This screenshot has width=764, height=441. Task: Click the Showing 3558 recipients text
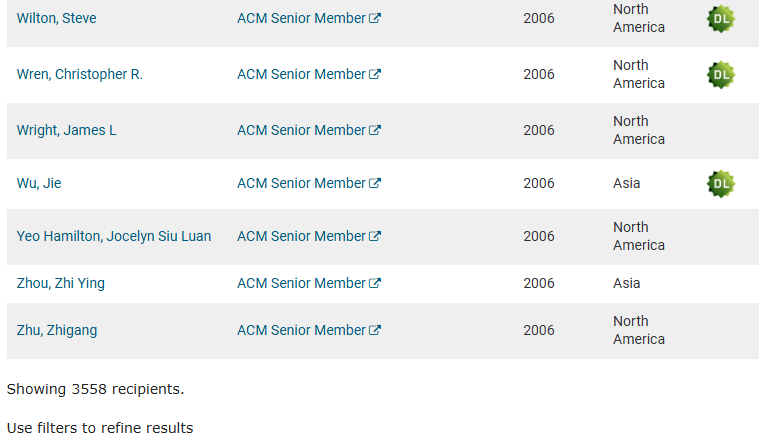coord(95,388)
